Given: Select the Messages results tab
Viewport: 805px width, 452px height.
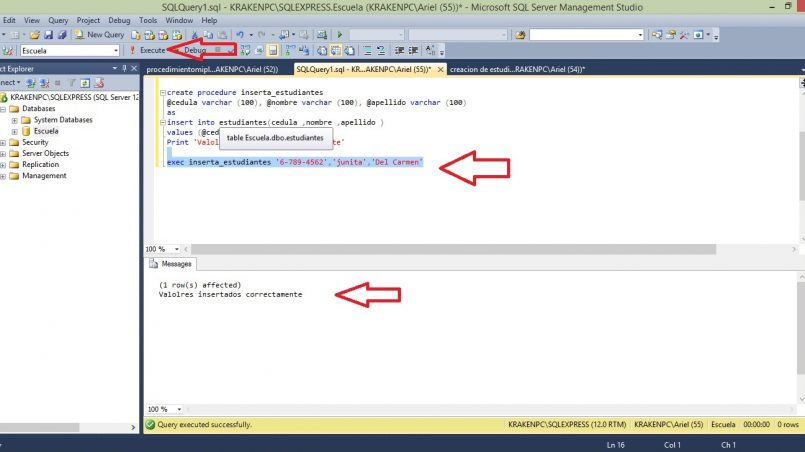Looking at the screenshot, I should point(171,263).
